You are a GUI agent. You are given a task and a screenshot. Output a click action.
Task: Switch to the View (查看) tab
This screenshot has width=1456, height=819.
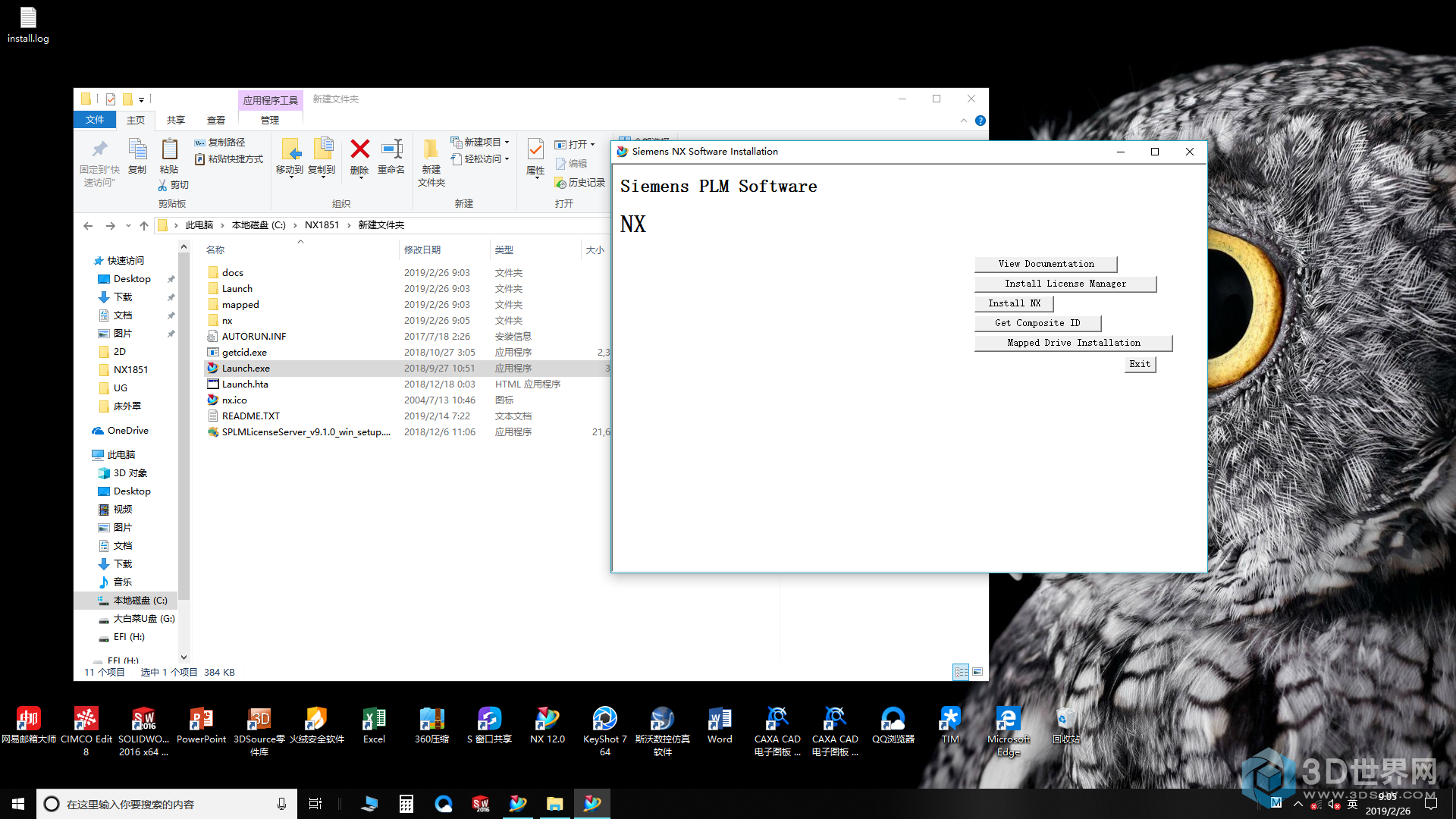click(216, 120)
